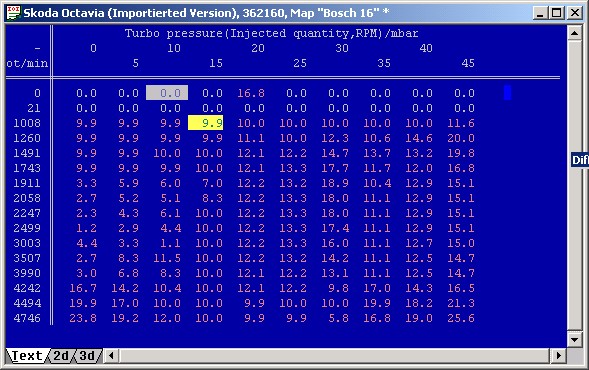The height and width of the screenshot is (370, 589).
Task: Click the Turbo pressure map title text
Action: click(x=272, y=33)
